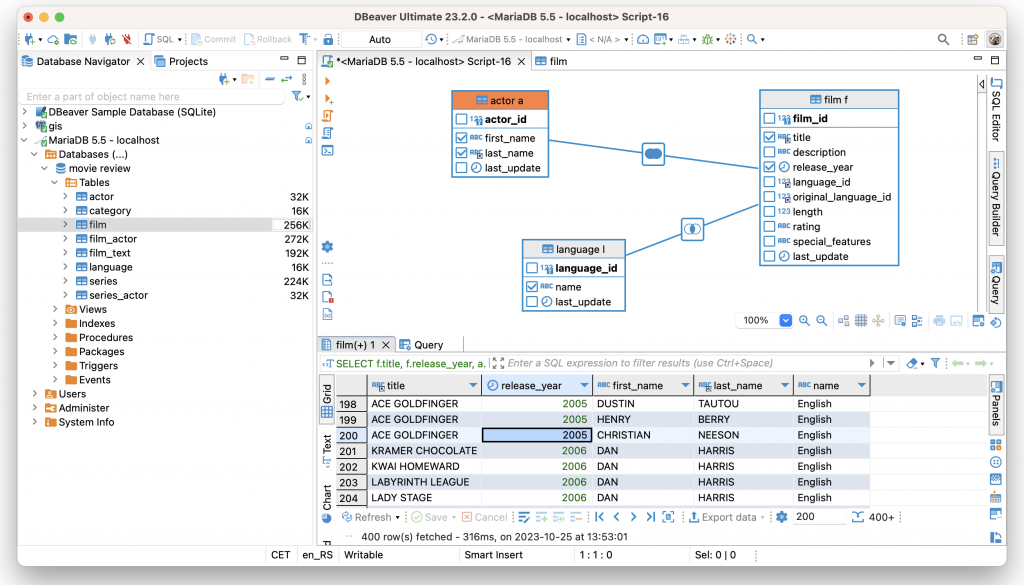Select the series_actor table in the tree
Image resolution: width=1024 pixels, height=585 pixels.
click(118, 295)
